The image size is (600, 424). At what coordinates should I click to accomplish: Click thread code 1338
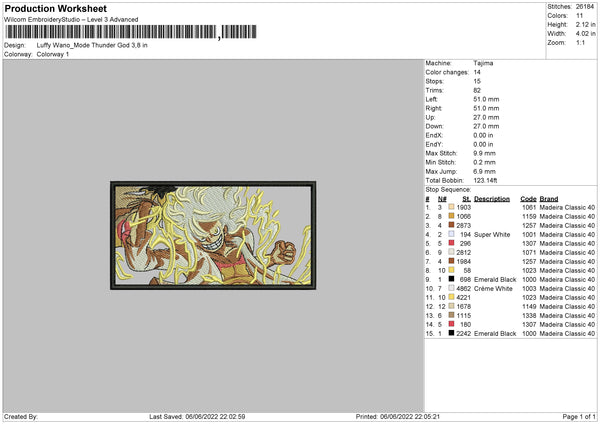(529, 316)
